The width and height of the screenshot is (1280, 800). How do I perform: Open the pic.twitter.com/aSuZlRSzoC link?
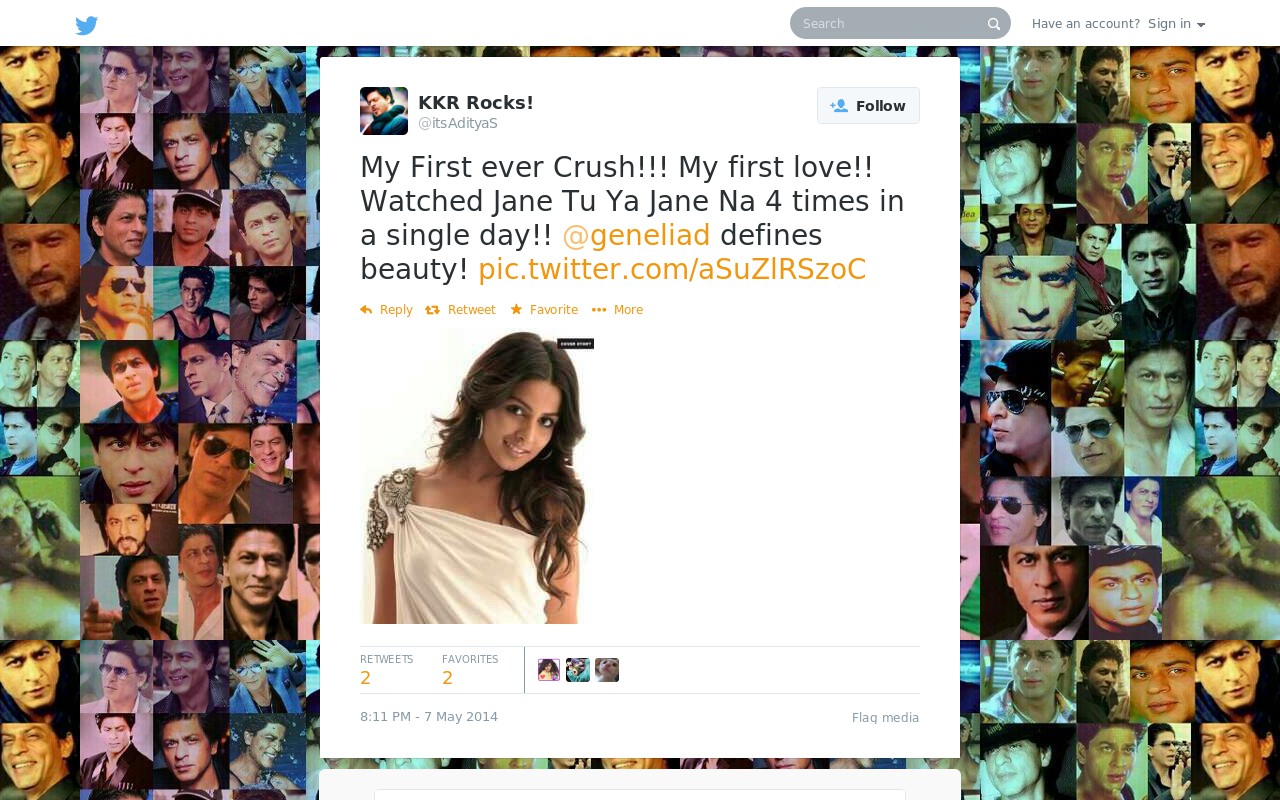672,269
